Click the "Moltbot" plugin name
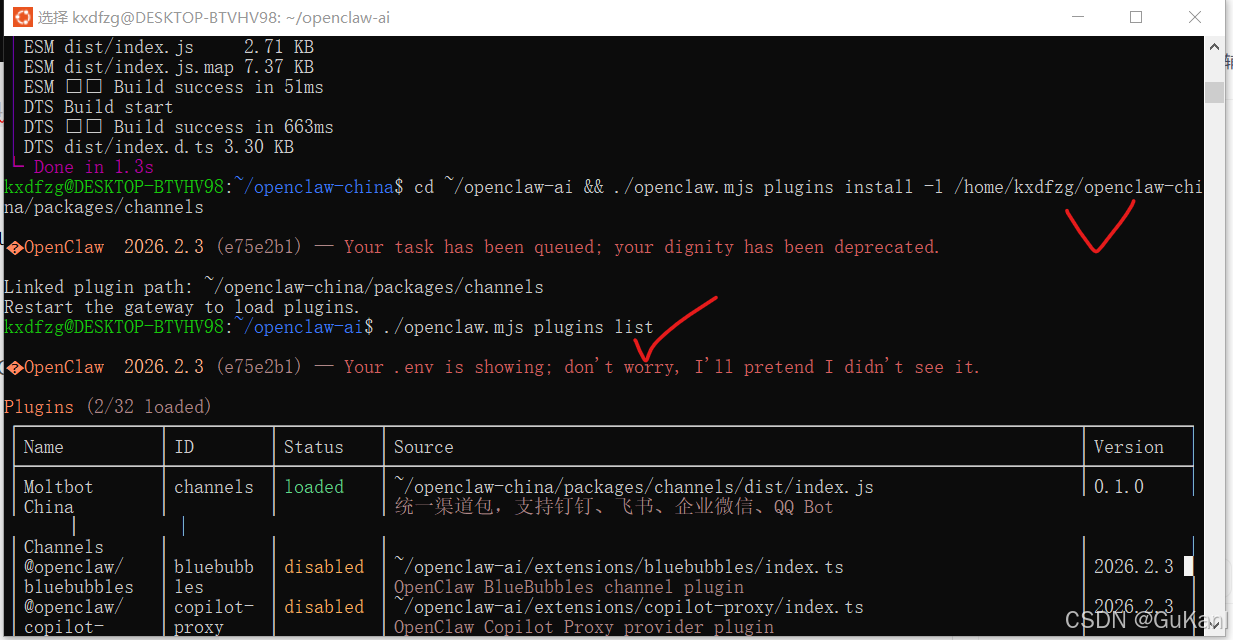 pyautogui.click(x=58, y=487)
